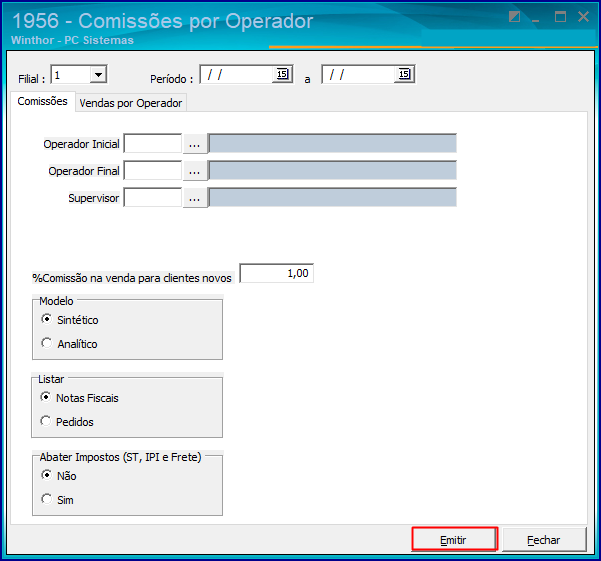Viewport: 601px width, 561px height.
Task: Open lookup for Supervisor
Action: [194, 198]
